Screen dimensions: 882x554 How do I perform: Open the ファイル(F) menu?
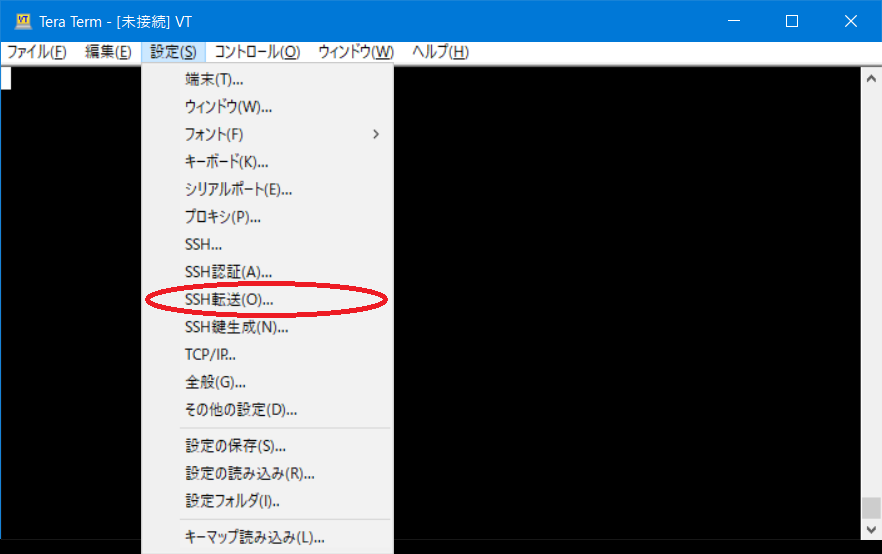pos(37,52)
